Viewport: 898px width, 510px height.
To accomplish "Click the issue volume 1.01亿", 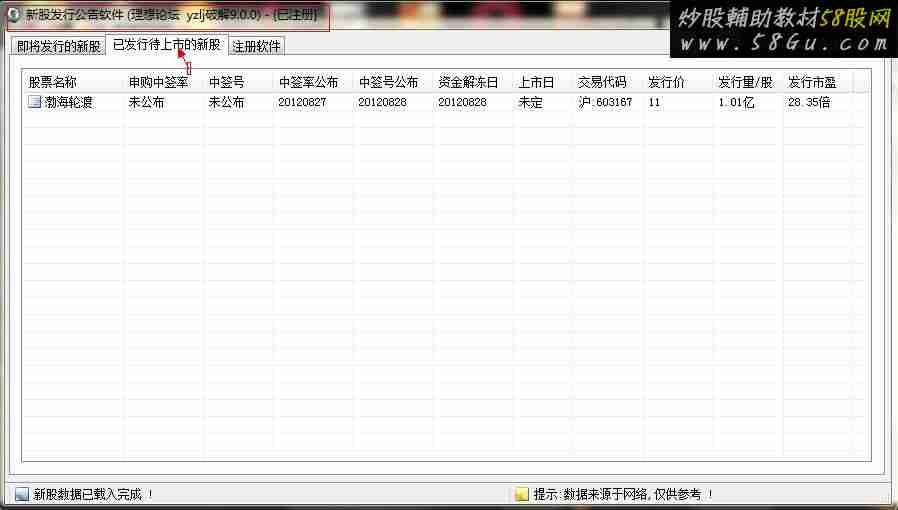I will pos(736,102).
